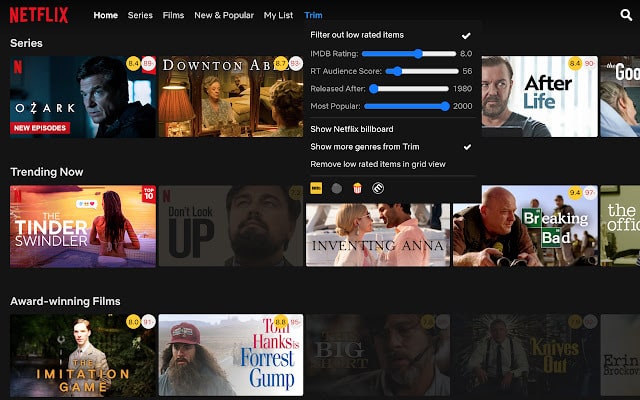Click the Most Popular value 2000
Screen dimensions: 640x400
pos(462,106)
